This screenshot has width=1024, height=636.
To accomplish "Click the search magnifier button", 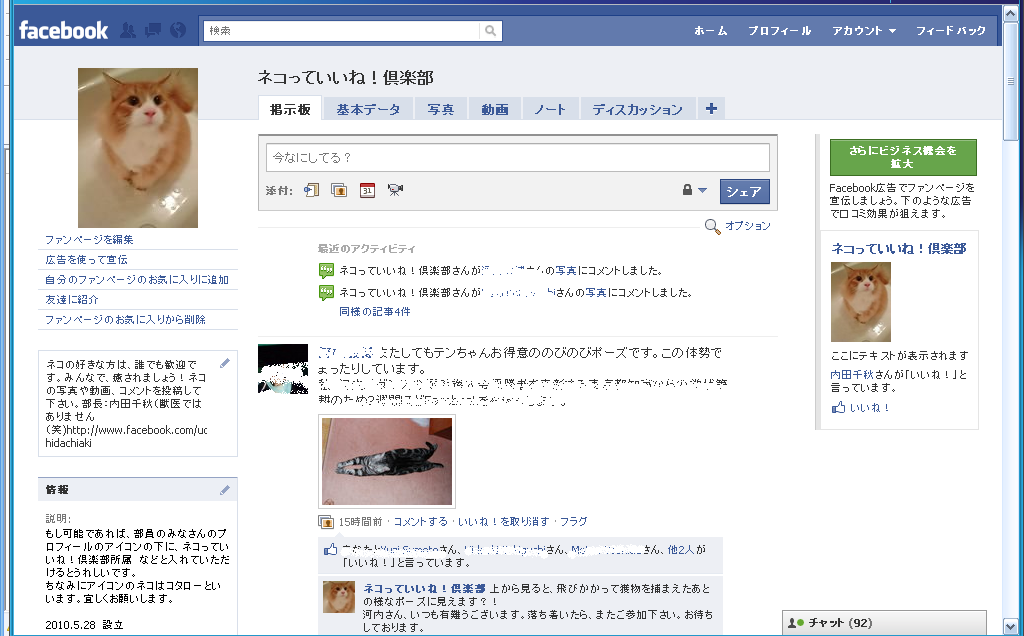I will (x=490, y=31).
